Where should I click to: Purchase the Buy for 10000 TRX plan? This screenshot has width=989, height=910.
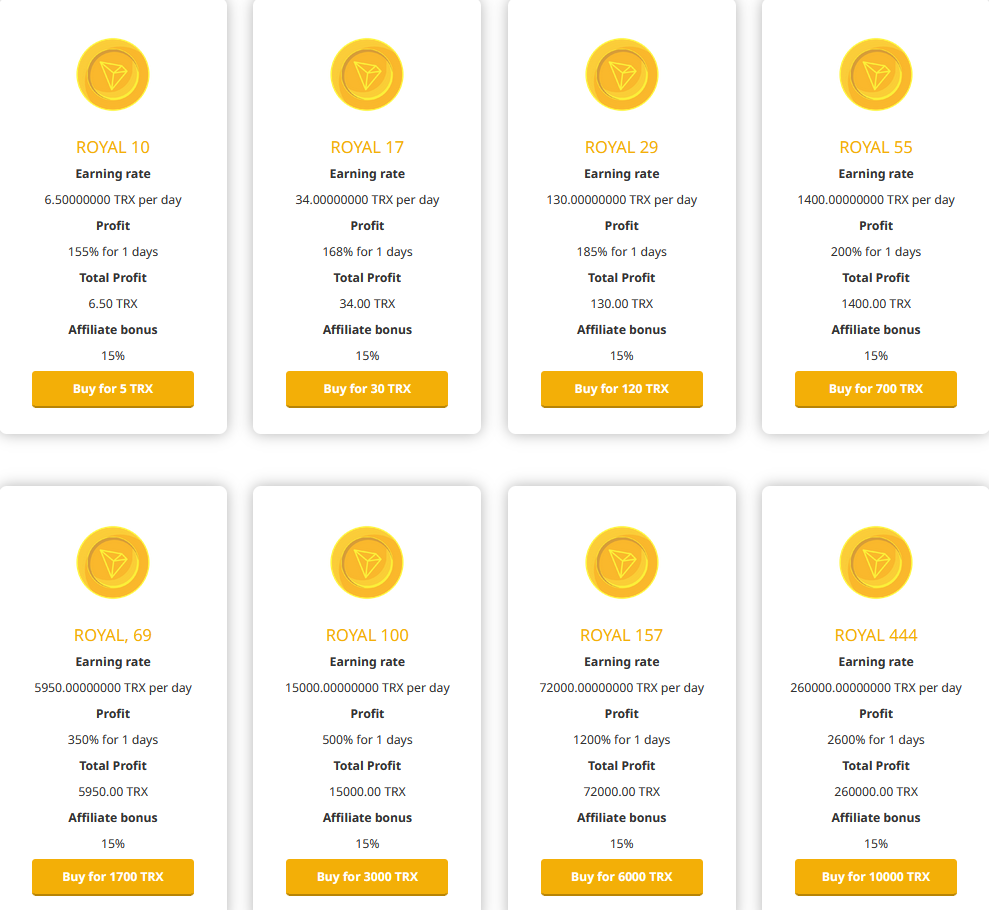coord(875,877)
